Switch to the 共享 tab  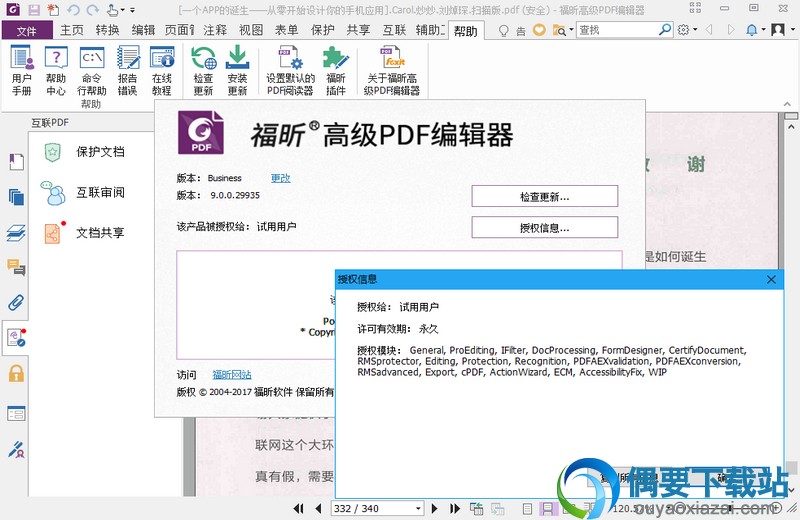358,31
